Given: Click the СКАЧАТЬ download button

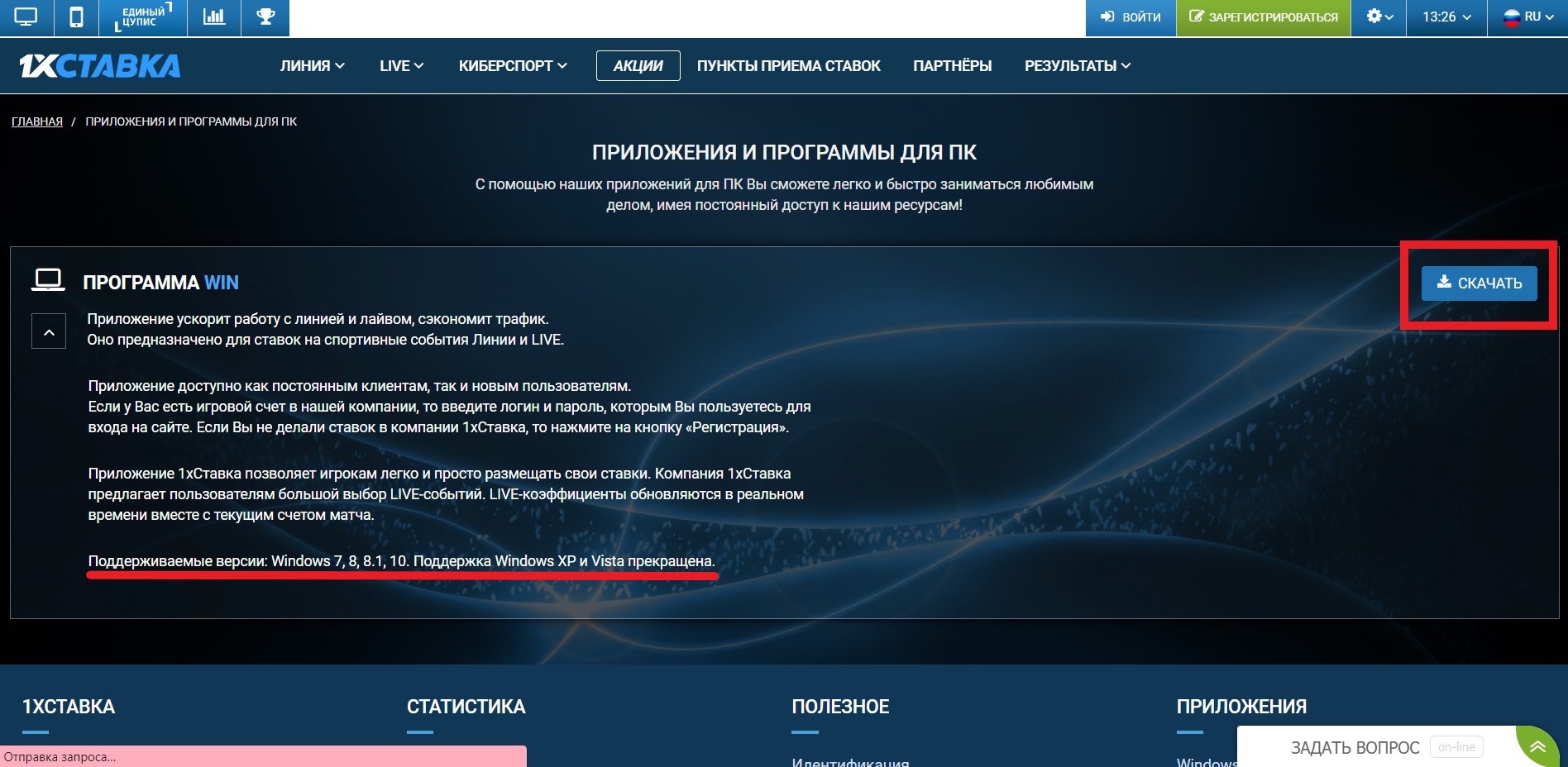Looking at the screenshot, I should tap(1480, 283).
